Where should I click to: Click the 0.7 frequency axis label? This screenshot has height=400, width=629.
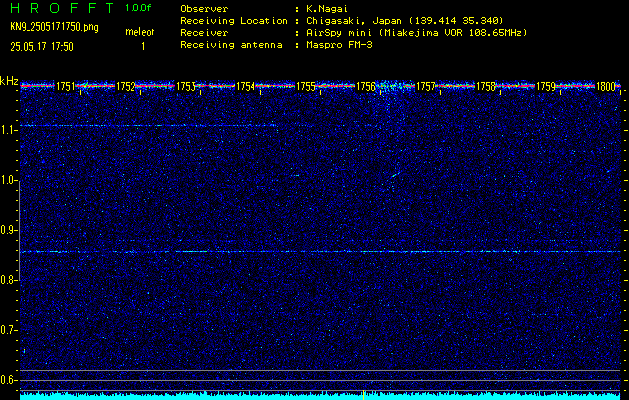9,330
